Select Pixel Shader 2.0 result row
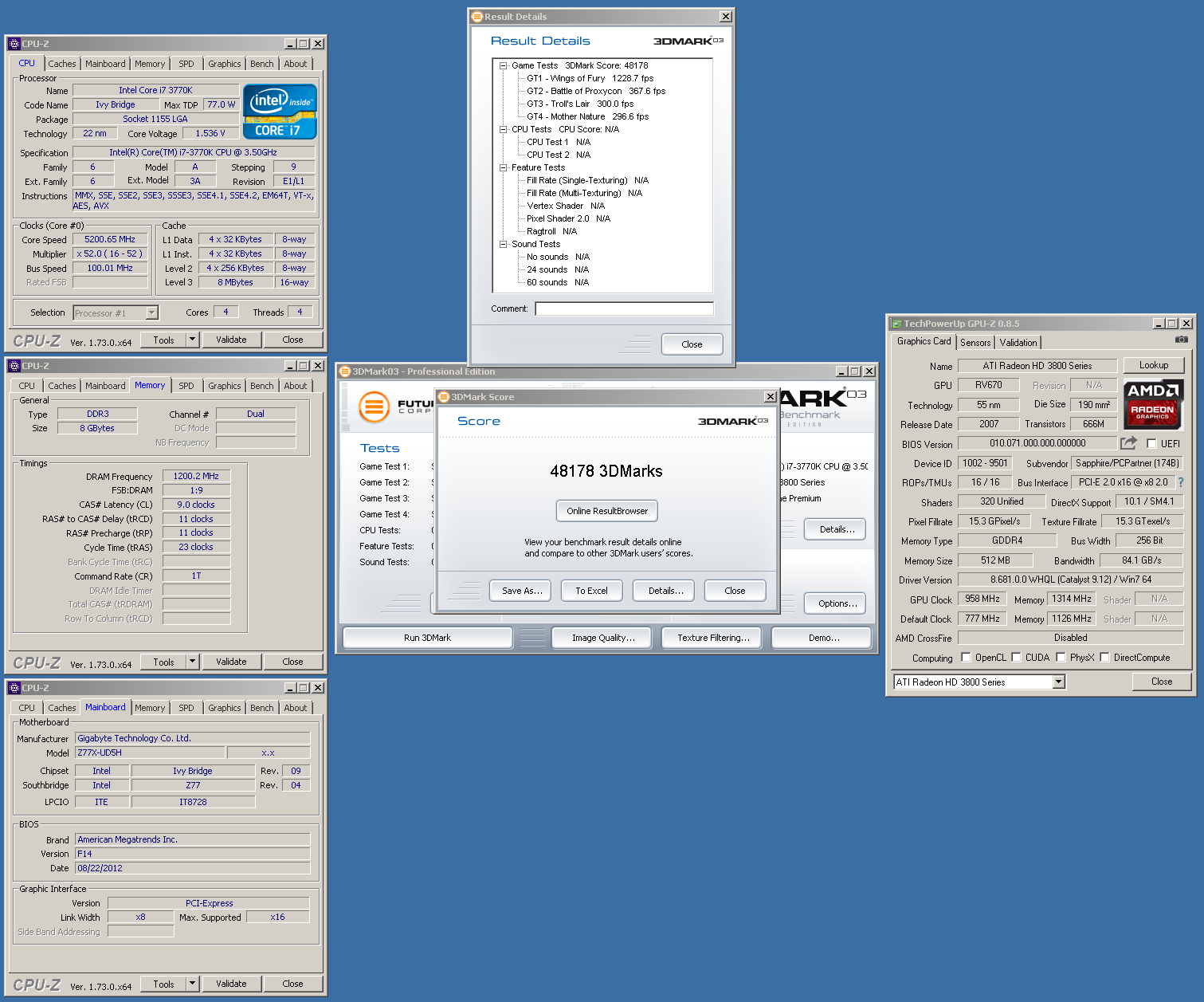 click(x=568, y=218)
